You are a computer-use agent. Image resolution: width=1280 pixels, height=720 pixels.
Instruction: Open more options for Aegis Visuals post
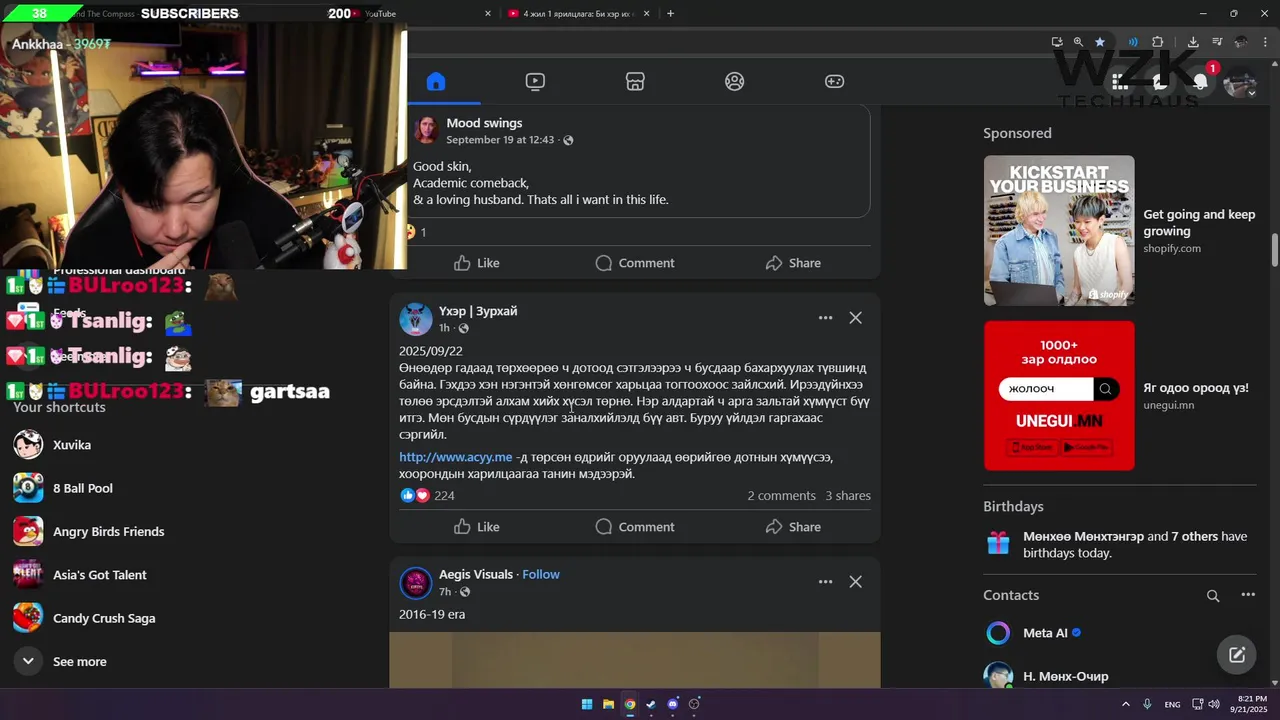825,582
